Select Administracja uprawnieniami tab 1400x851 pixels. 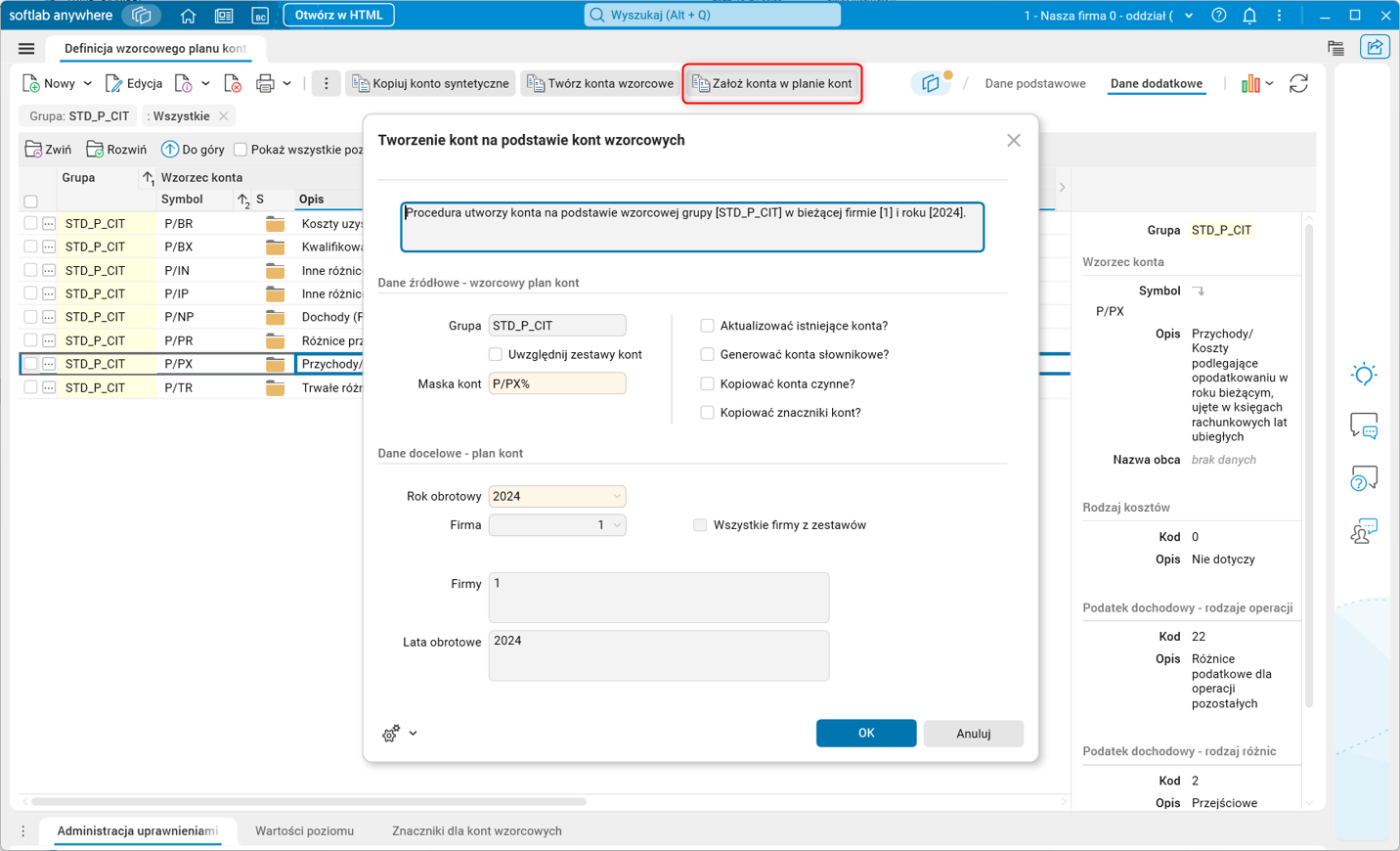pos(138,831)
